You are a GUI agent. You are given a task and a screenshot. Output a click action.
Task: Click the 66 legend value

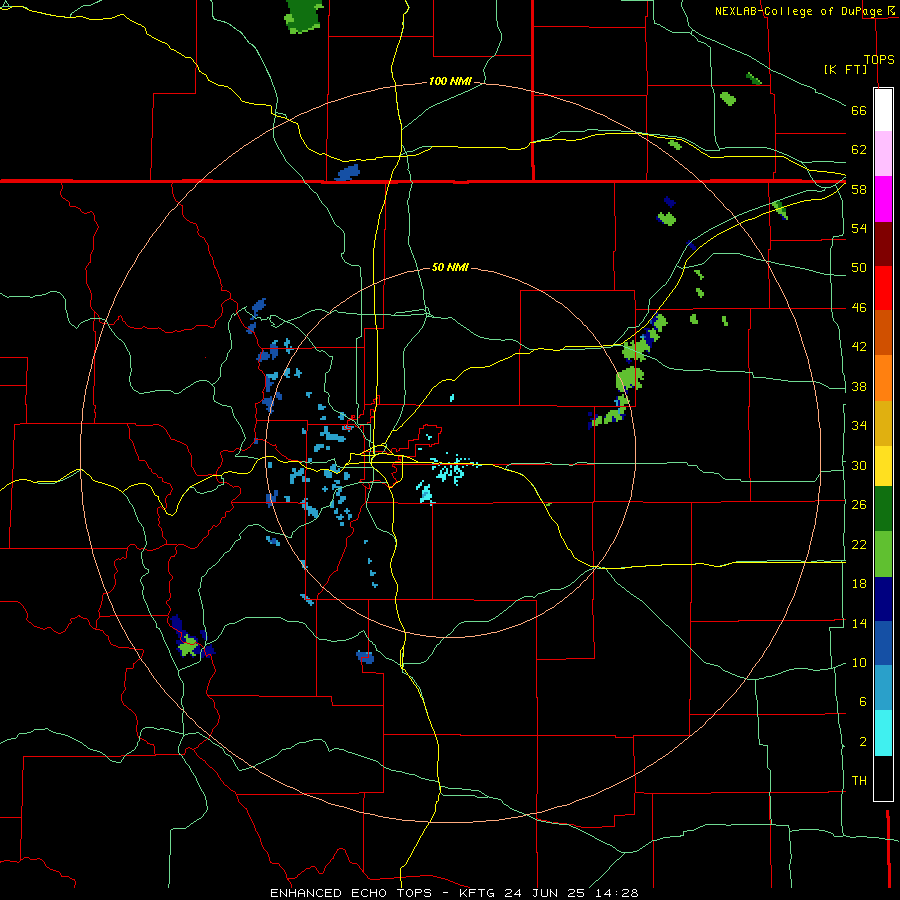pos(859,111)
